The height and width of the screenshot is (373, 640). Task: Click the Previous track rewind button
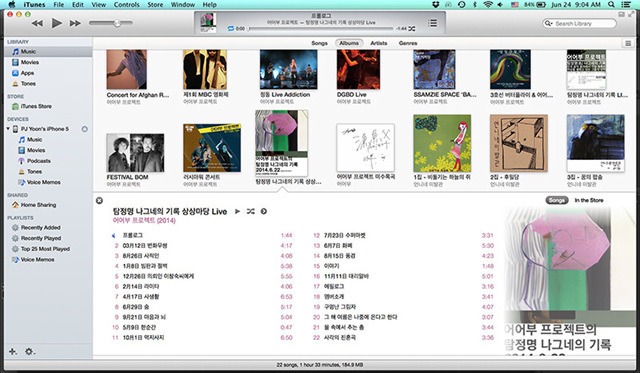point(38,23)
